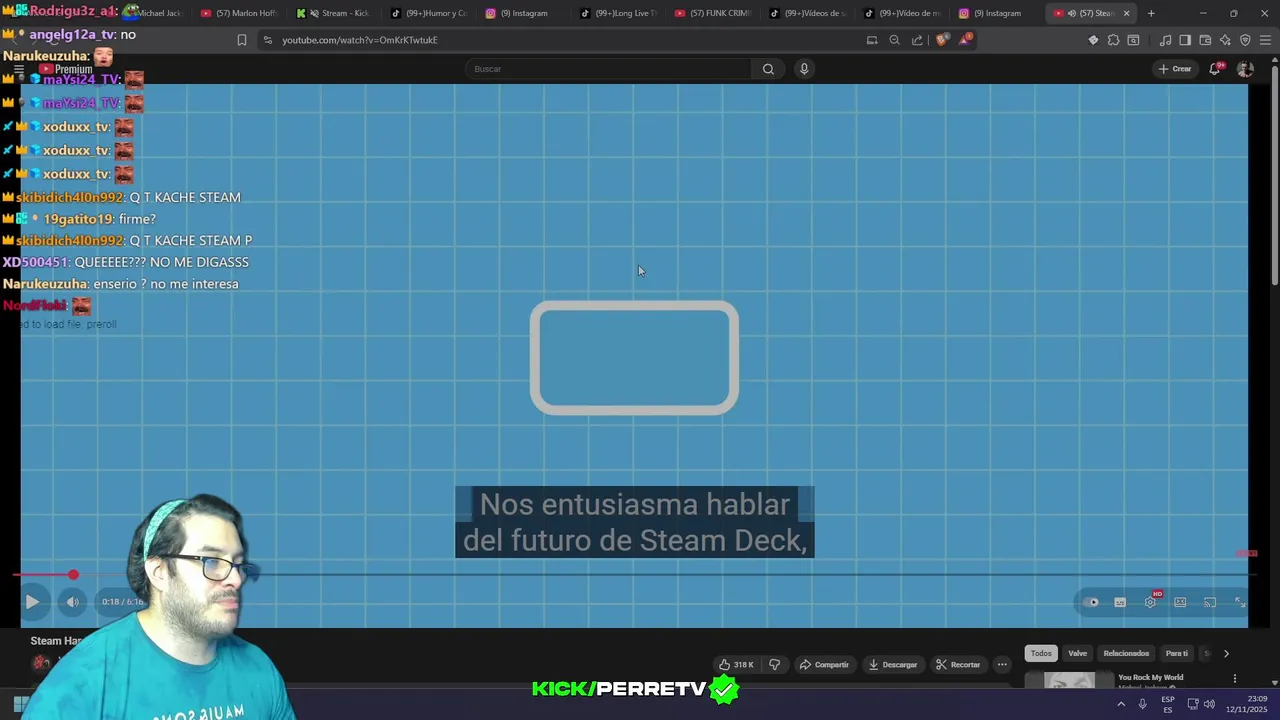Open a new browser tab
This screenshot has height=720, width=1280.
[1151, 13]
